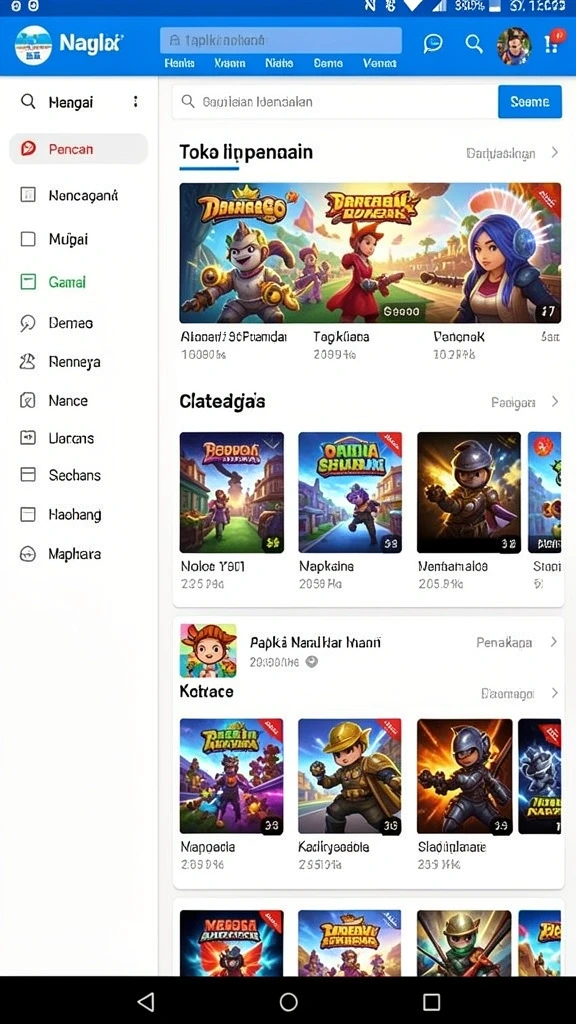Expand Toko lipenaain chevron arrow
Screen dimensions: 576x1024
click(554, 153)
